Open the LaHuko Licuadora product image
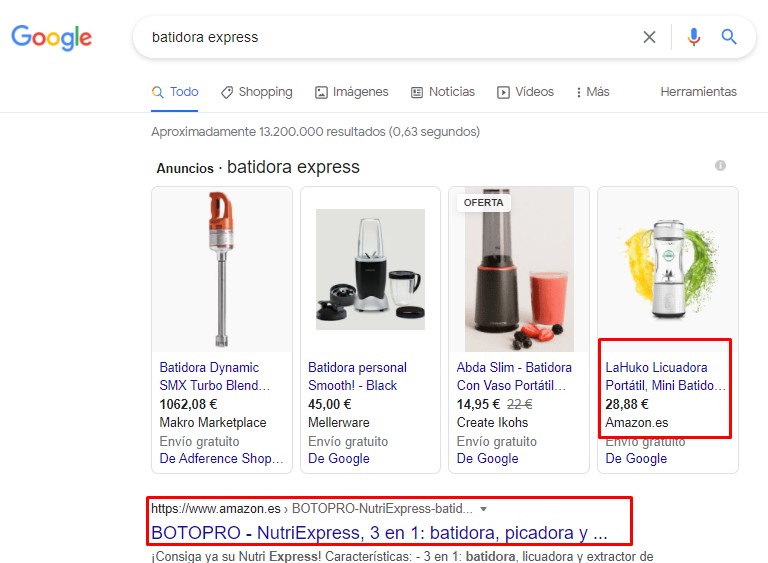 pyautogui.click(x=668, y=269)
